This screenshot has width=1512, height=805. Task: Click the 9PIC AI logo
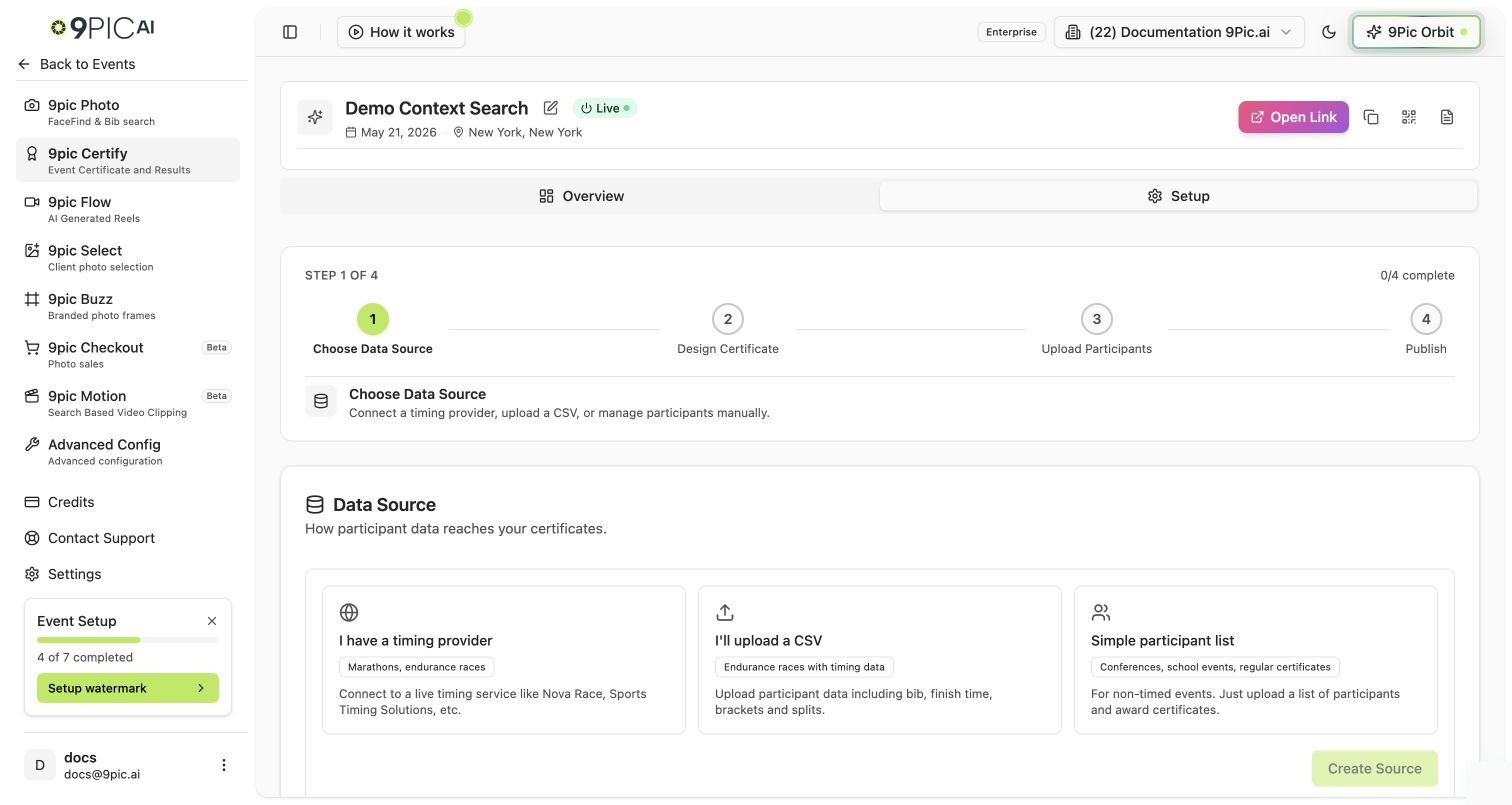click(x=103, y=27)
